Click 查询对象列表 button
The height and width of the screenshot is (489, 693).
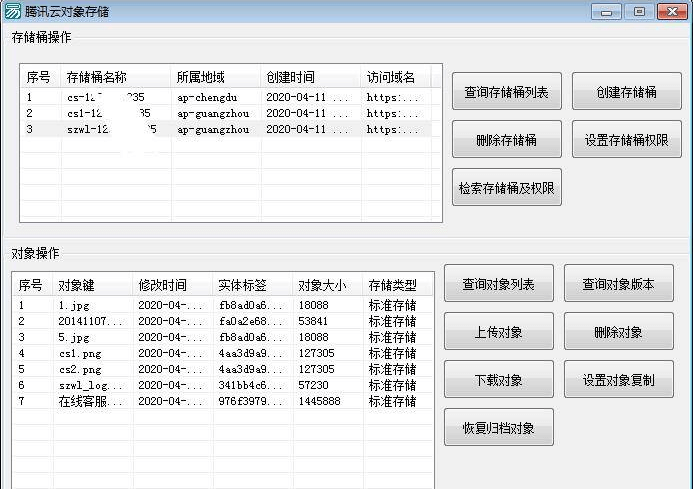(x=499, y=283)
